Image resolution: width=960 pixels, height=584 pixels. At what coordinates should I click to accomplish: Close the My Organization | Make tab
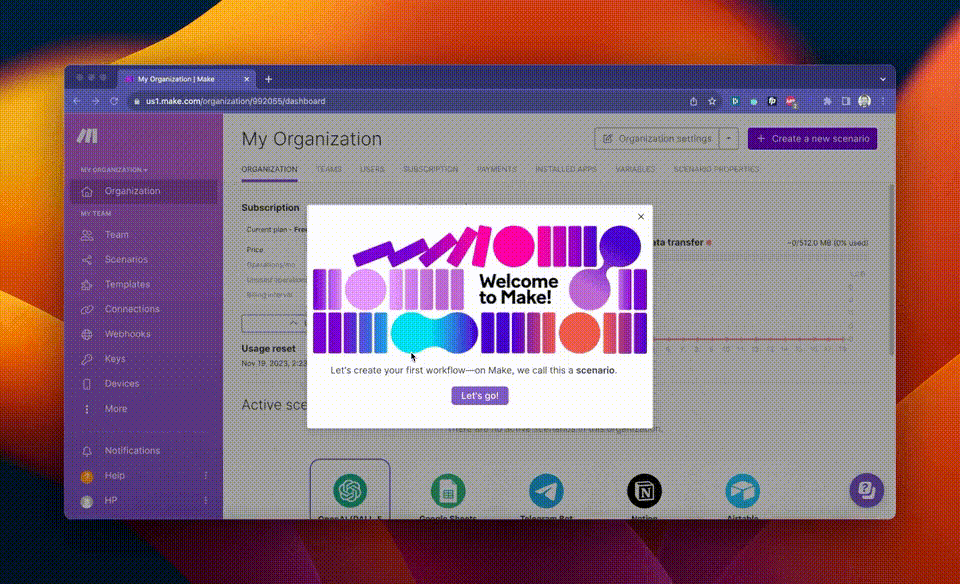click(x=247, y=79)
